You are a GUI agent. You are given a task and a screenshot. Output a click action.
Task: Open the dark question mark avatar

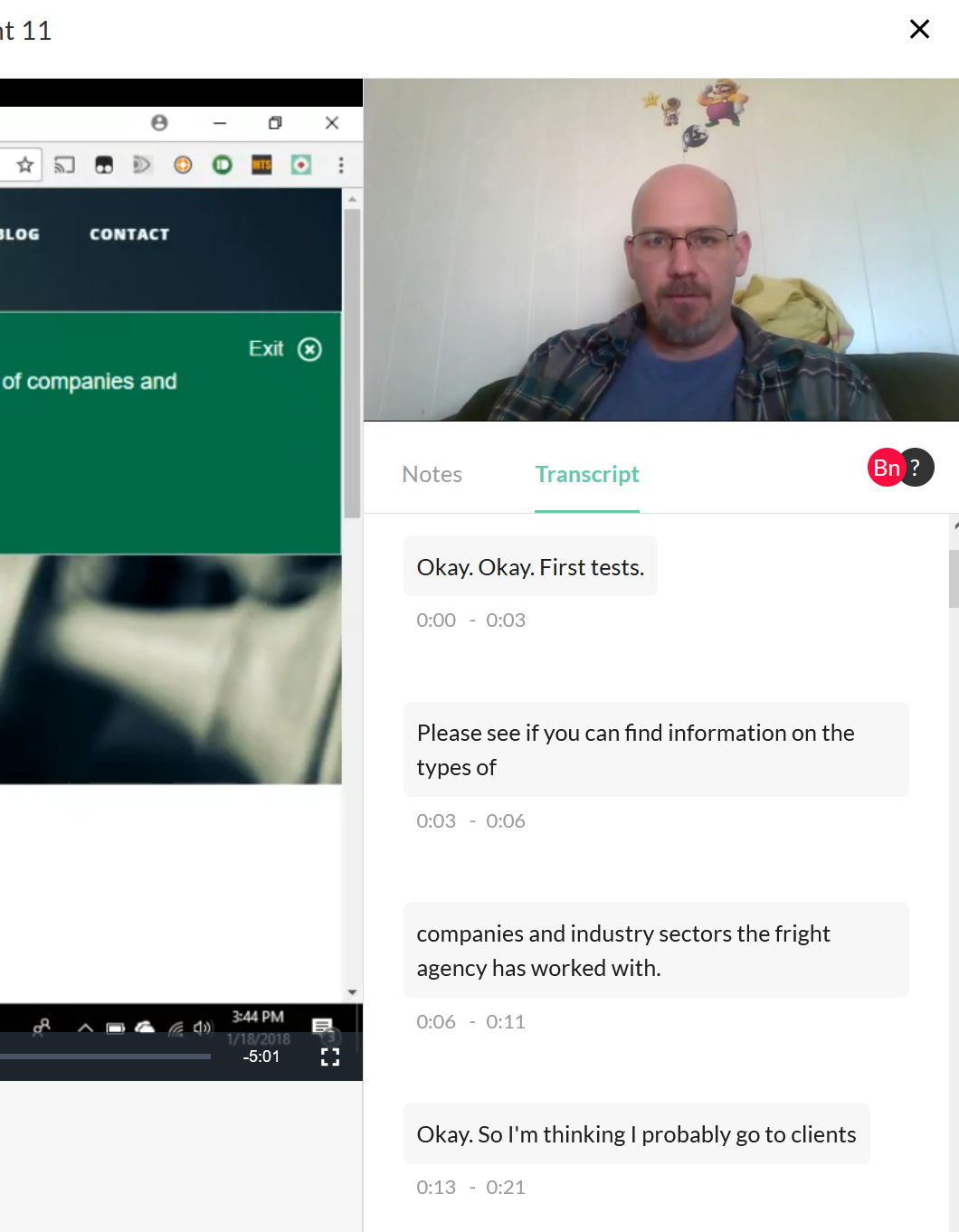click(917, 468)
